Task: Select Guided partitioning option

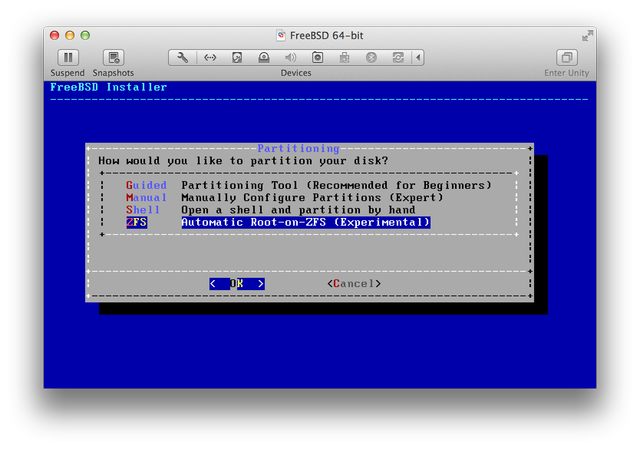Action: (x=146, y=185)
